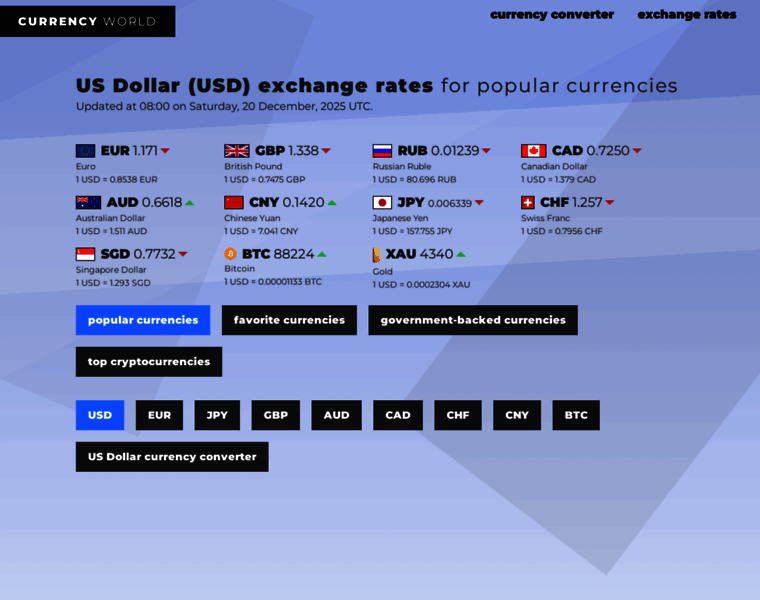The height and width of the screenshot is (600, 760).
Task: Select USD as the base currency
Action: point(100,415)
